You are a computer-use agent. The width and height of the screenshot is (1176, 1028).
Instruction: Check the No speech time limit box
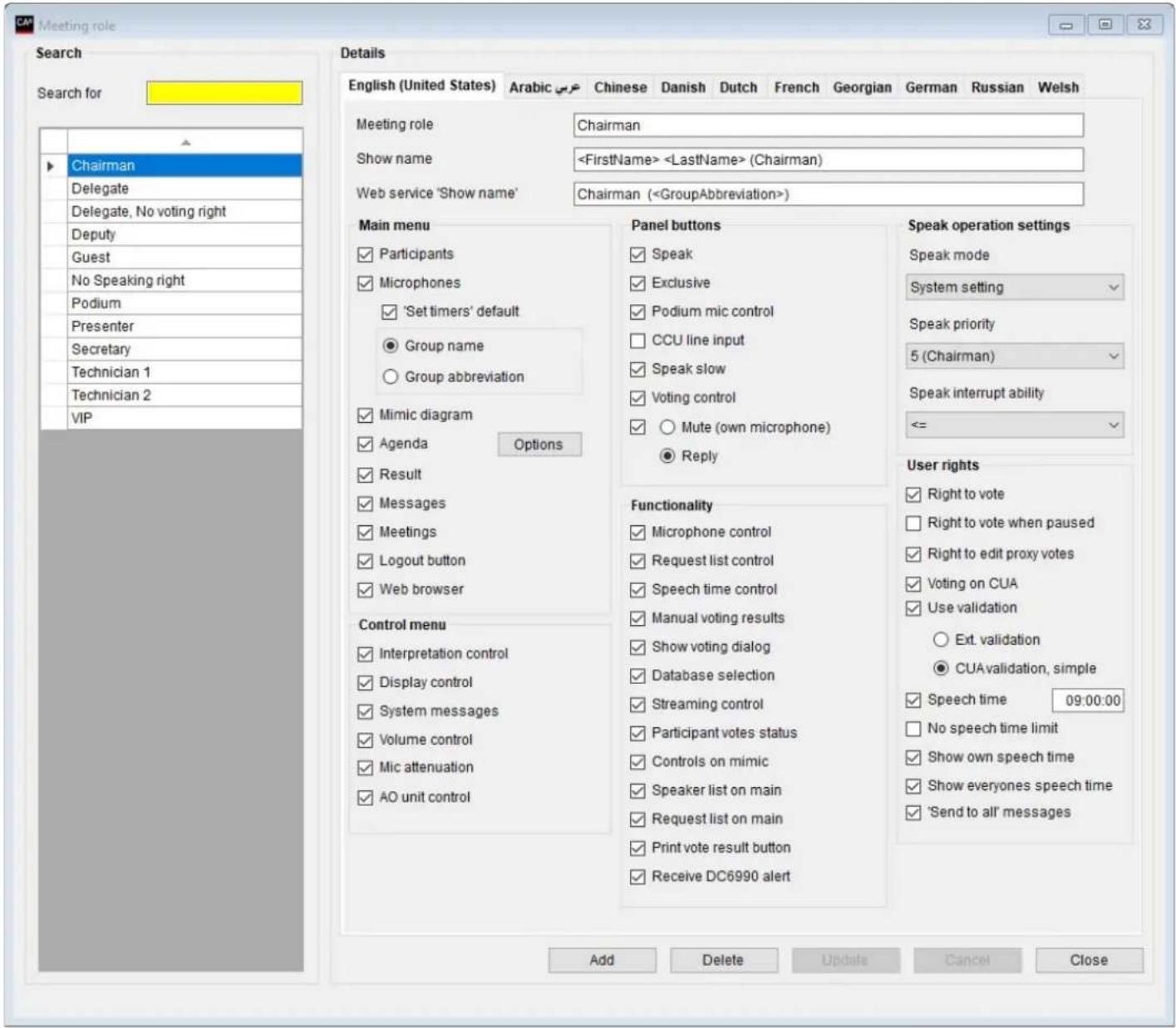(913, 729)
